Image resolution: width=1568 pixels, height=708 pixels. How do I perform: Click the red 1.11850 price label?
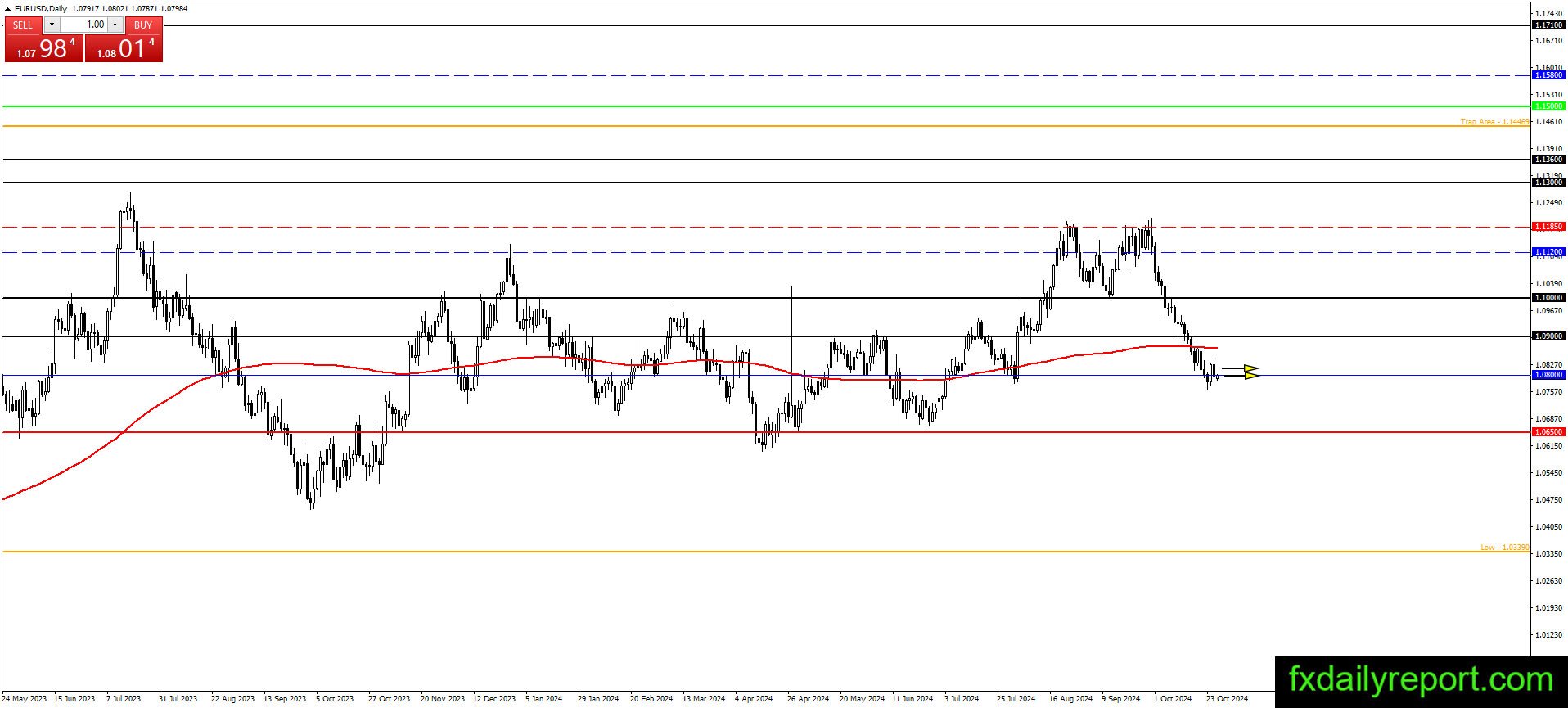(1548, 227)
